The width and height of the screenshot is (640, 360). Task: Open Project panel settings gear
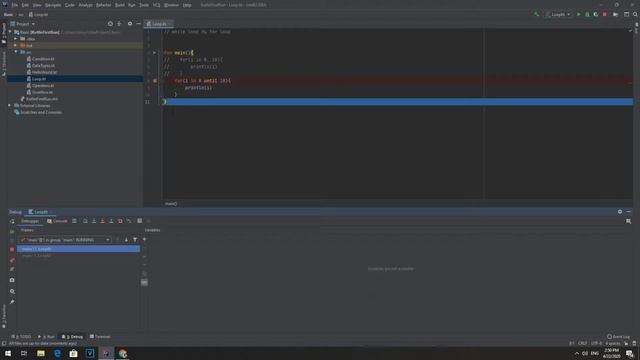[130, 24]
